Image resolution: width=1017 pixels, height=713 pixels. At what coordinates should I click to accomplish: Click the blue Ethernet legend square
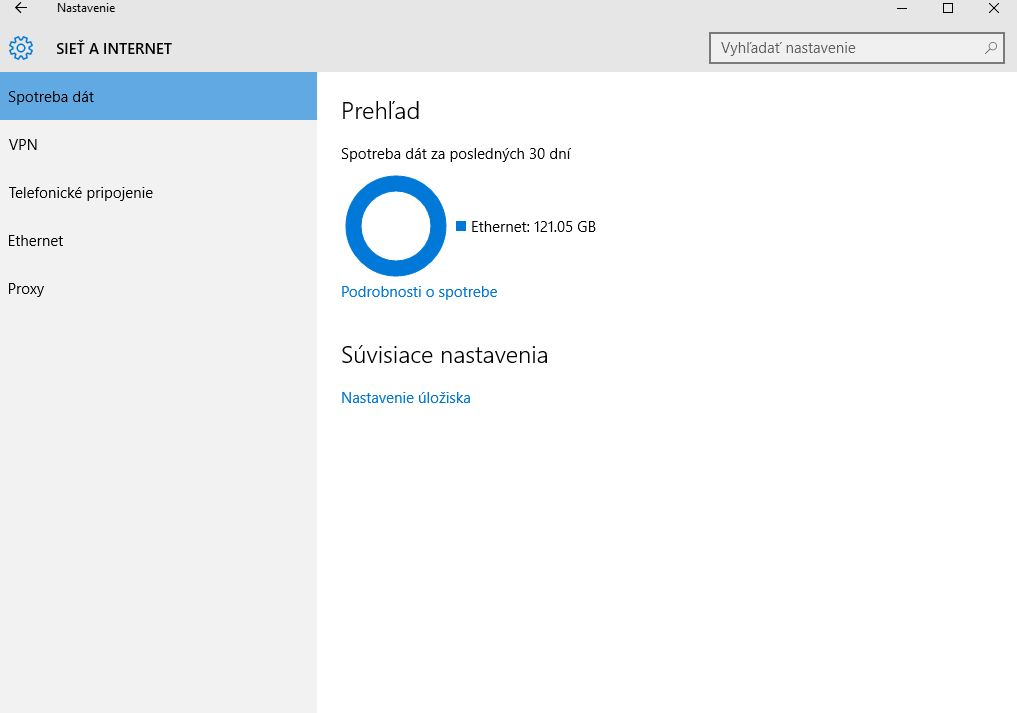coord(461,227)
